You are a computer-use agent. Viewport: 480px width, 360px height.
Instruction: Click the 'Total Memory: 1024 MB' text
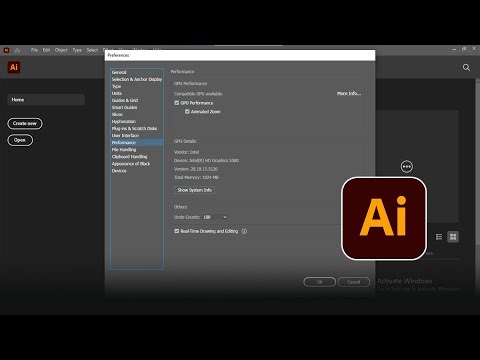pos(196,177)
